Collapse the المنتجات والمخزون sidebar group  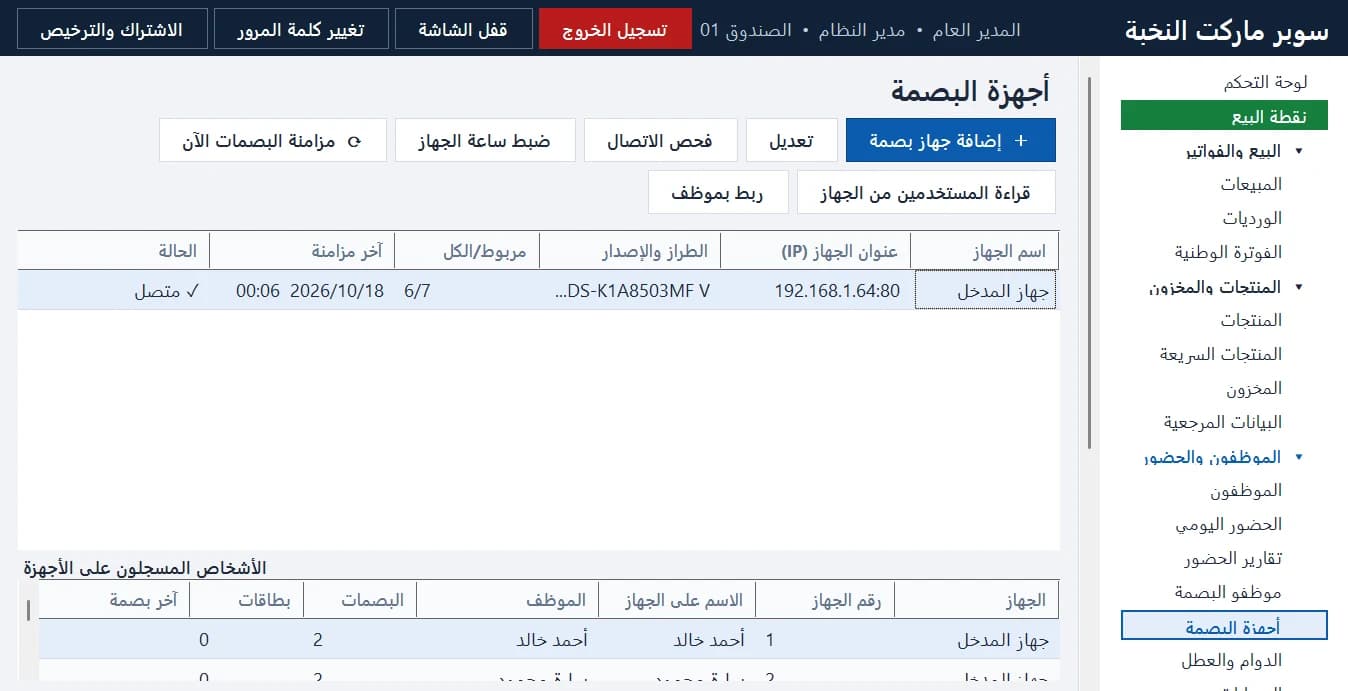coord(1299,287)
